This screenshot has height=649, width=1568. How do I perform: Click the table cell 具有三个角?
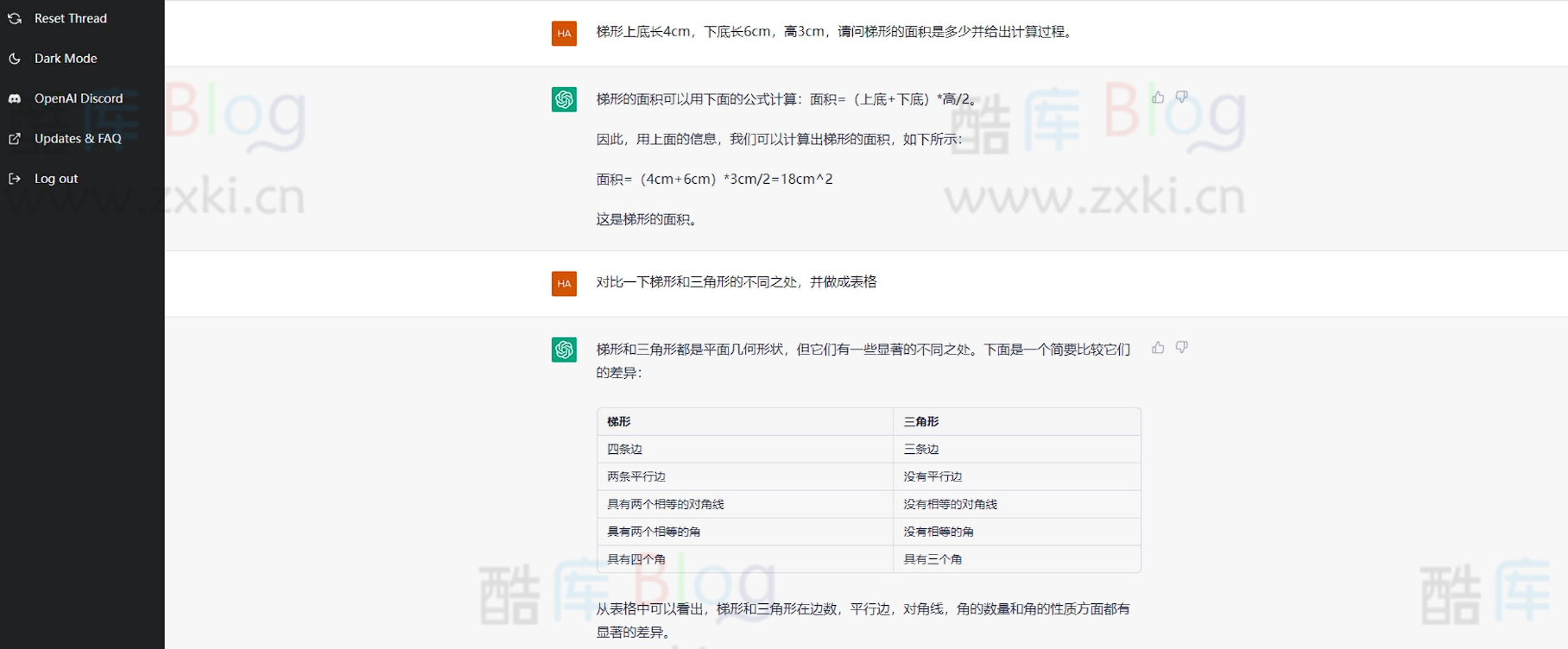pos(1017,559)
